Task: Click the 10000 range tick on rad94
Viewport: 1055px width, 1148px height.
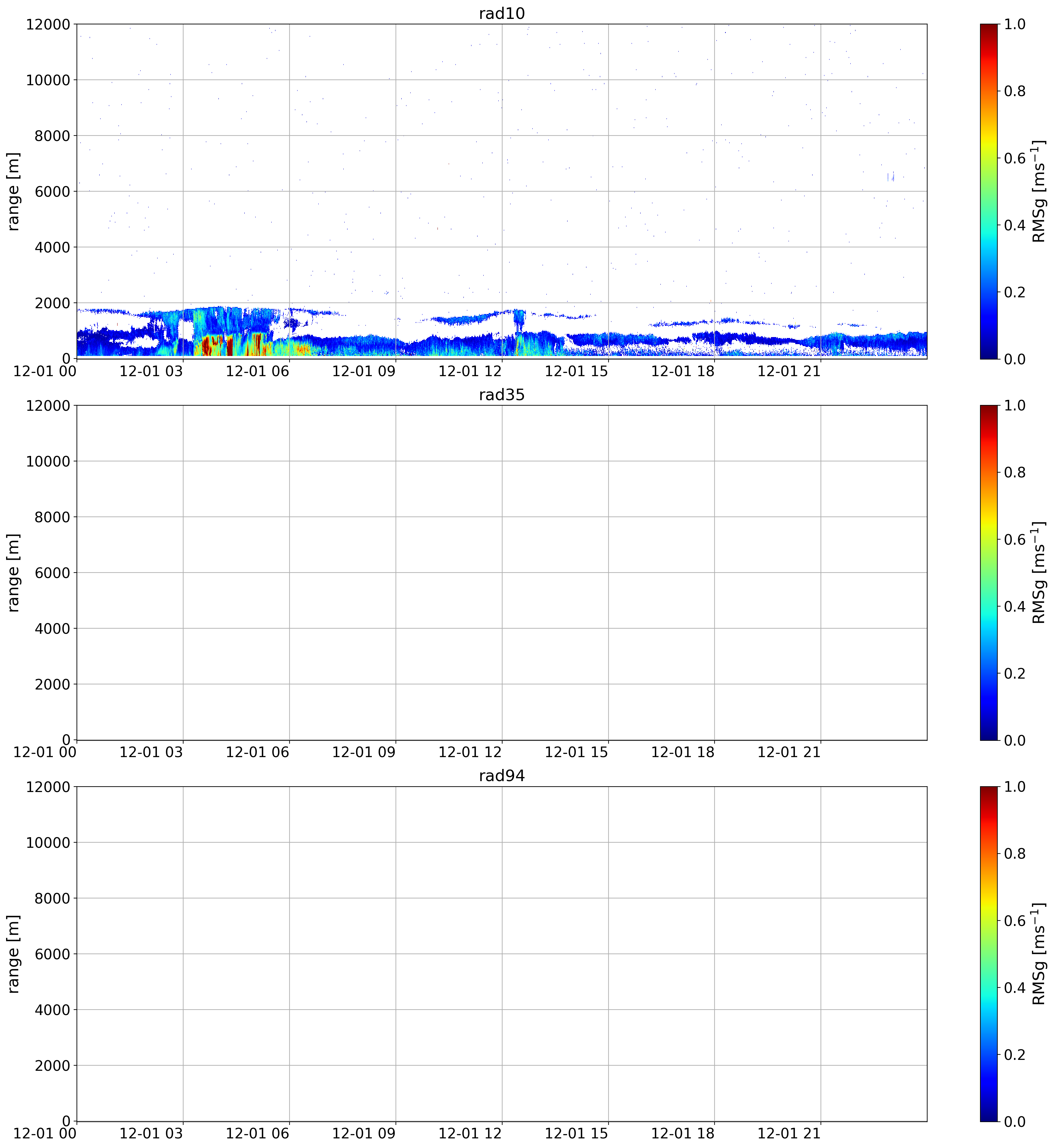Action: [48, 843]
